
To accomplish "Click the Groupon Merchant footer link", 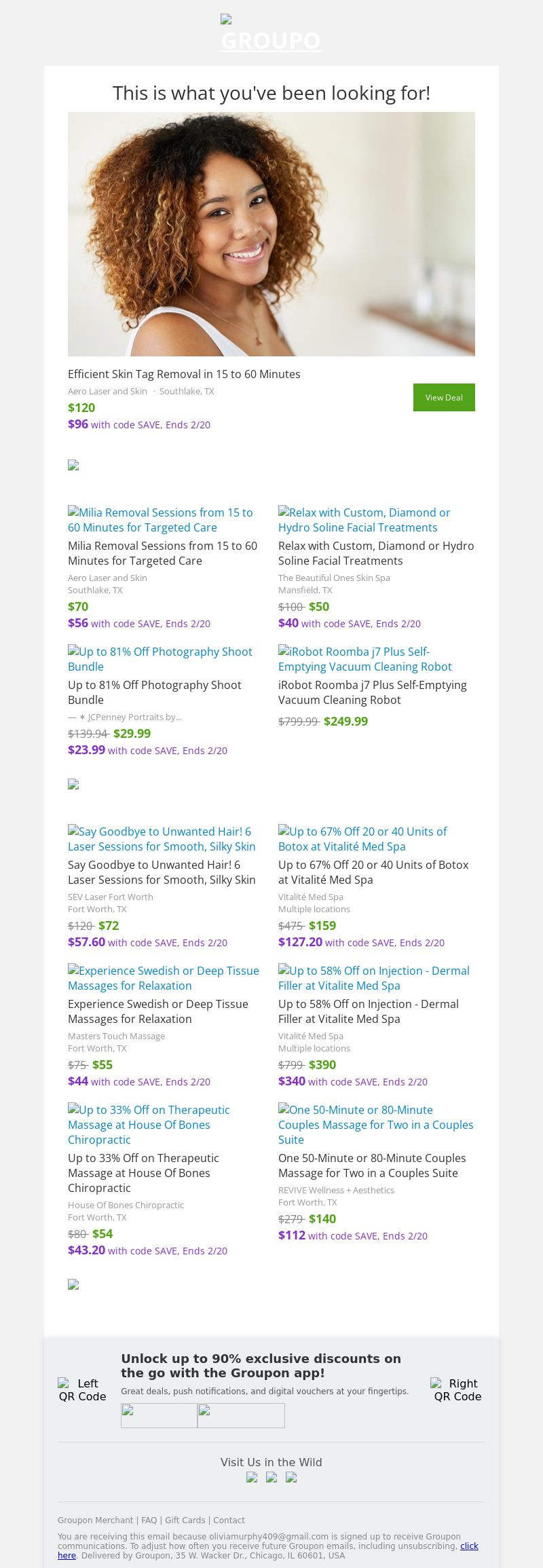I will (x=95, y=1520).
